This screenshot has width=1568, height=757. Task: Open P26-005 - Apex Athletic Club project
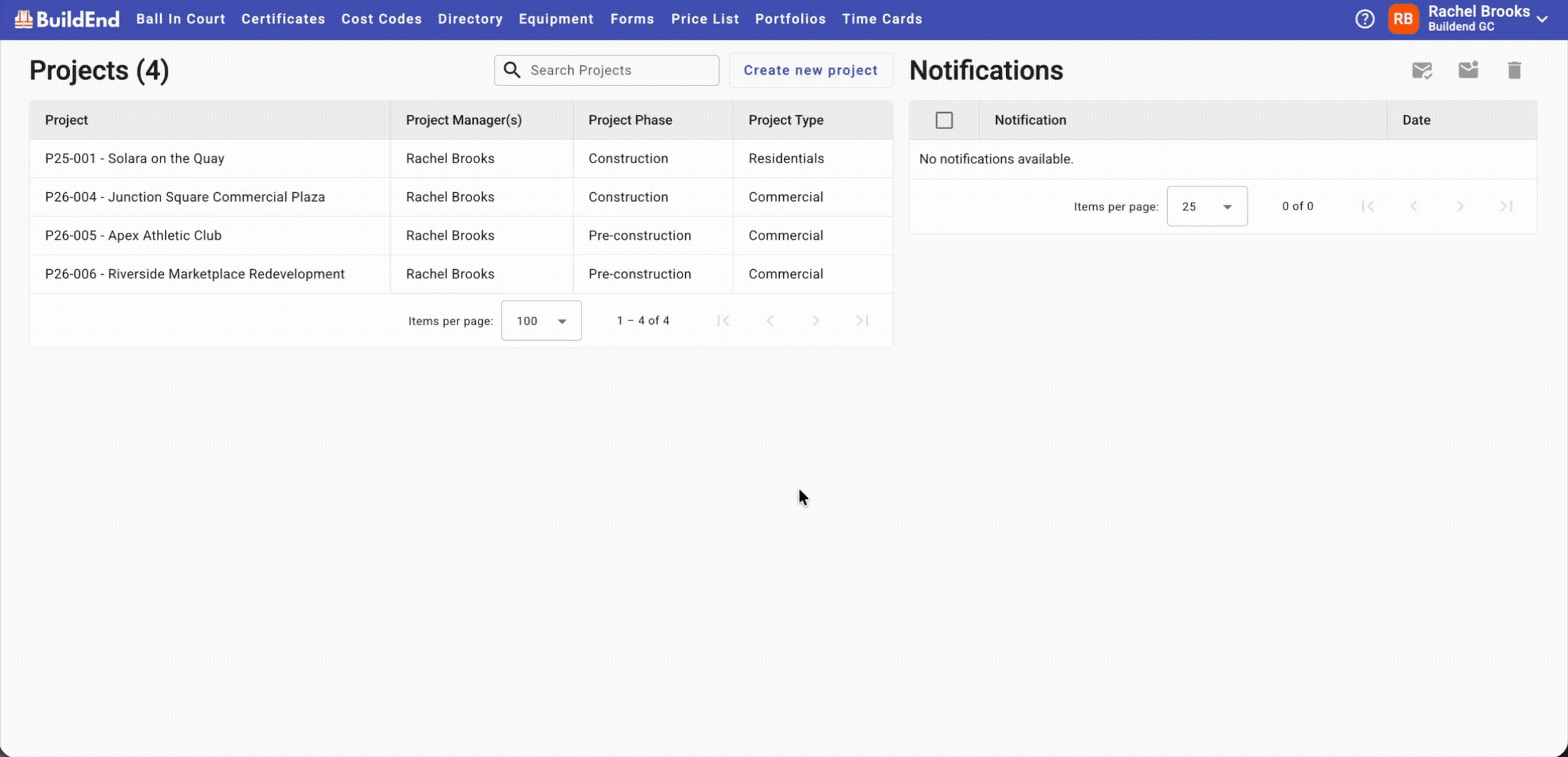(x=133, y=236)
